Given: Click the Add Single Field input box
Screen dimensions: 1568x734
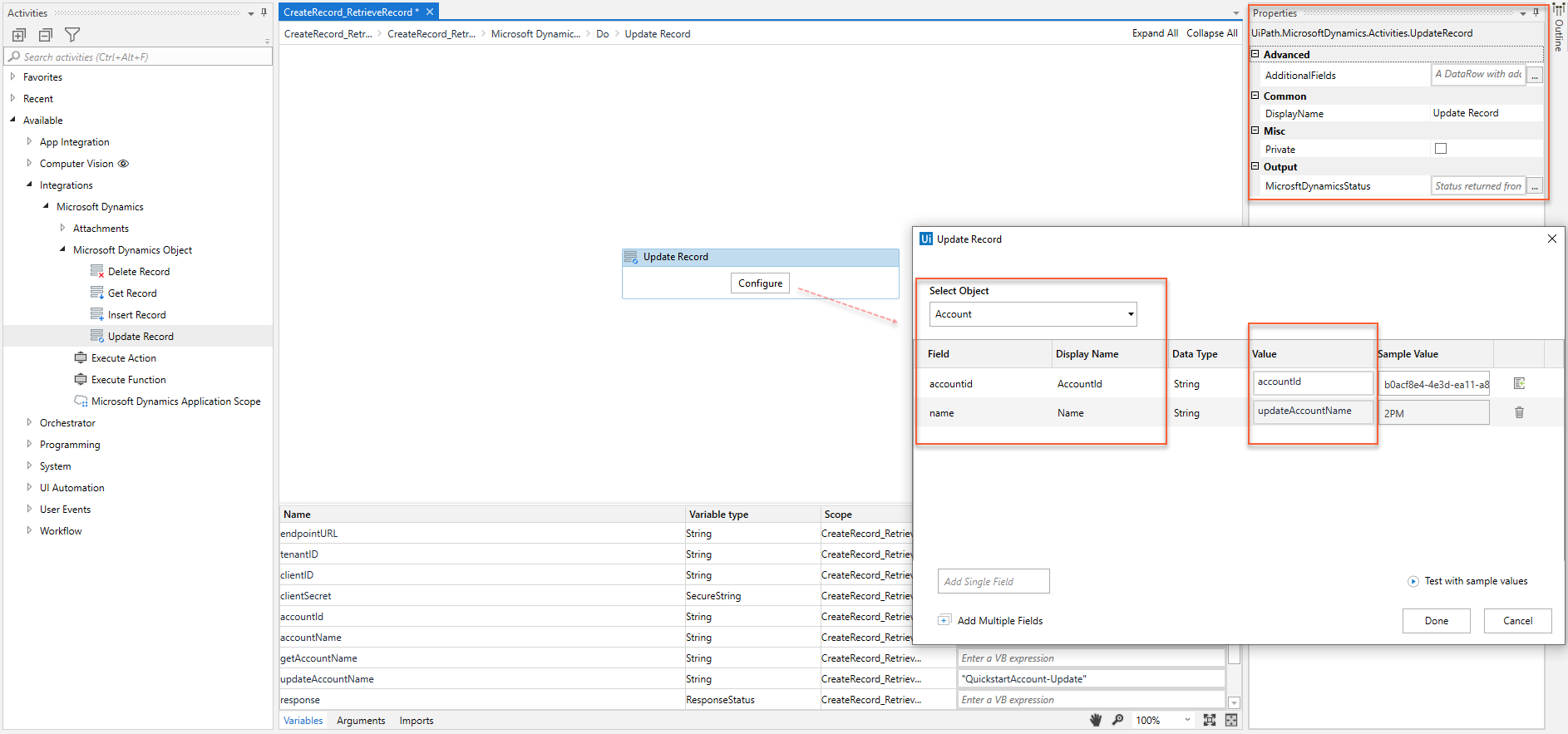Looking at the screenshot, I should click(x=994, y=581).
